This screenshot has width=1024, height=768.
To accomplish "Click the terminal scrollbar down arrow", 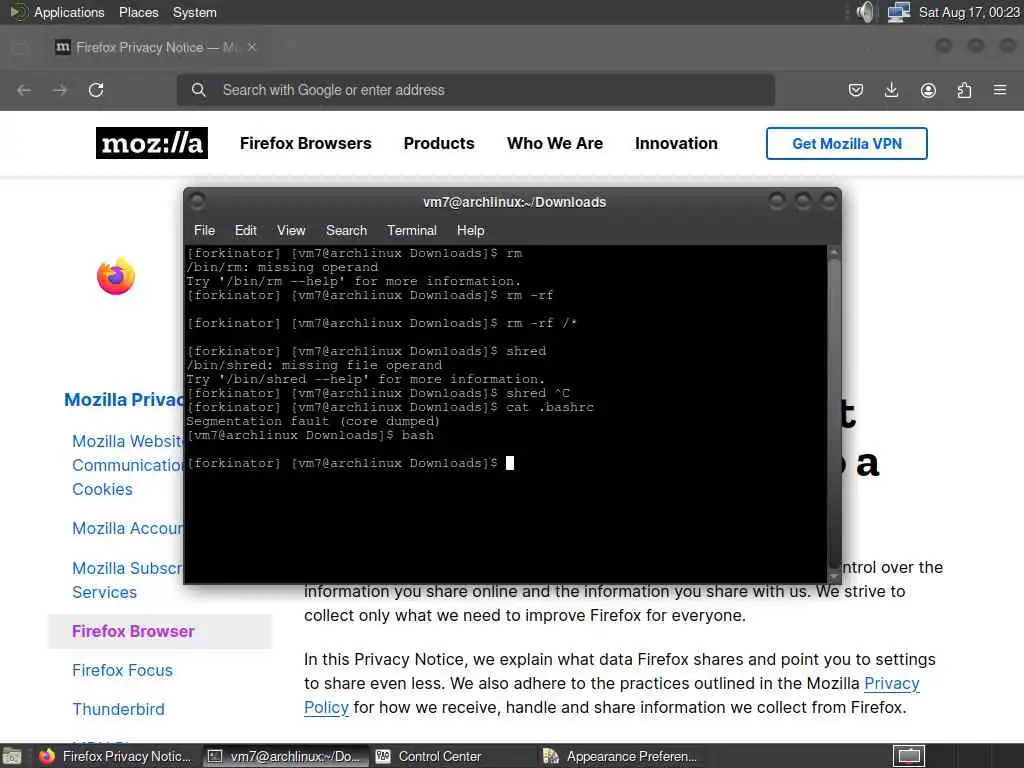I will [834, 576].
